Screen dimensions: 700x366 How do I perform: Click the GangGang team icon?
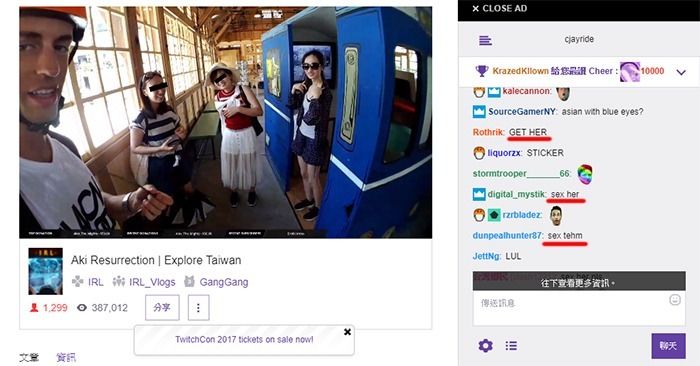[189, 281]
